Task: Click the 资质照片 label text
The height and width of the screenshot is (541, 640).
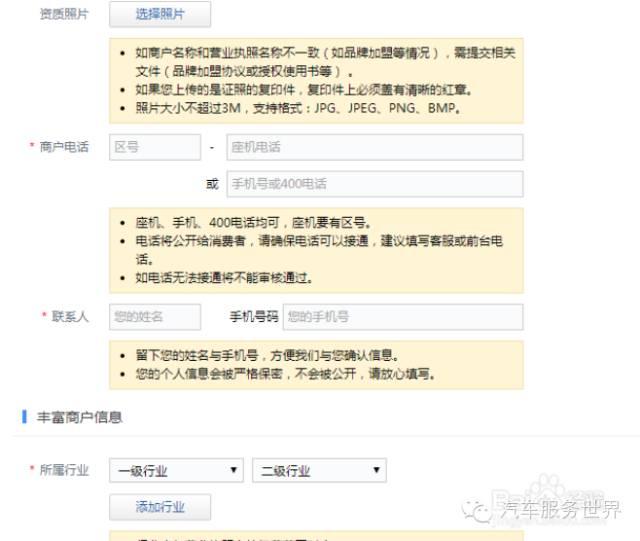Action: (64, 14)
